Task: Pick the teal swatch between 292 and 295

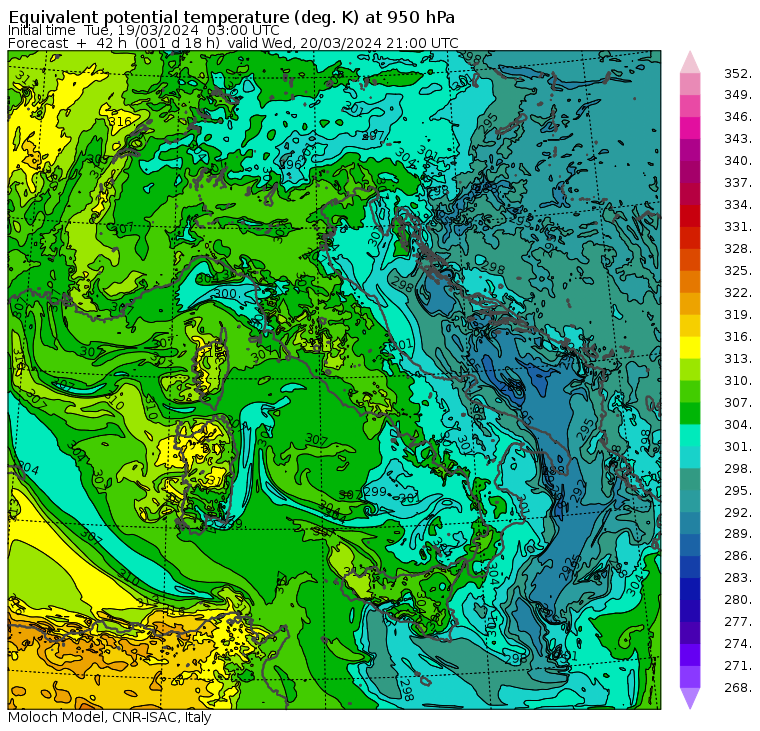Action: pos(690,501)
